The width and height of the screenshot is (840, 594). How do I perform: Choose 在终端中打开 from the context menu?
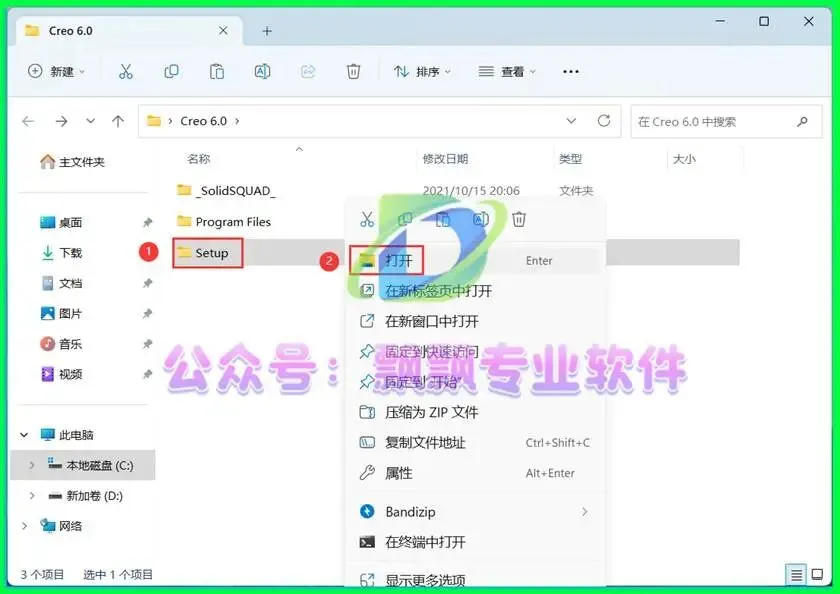475,542
